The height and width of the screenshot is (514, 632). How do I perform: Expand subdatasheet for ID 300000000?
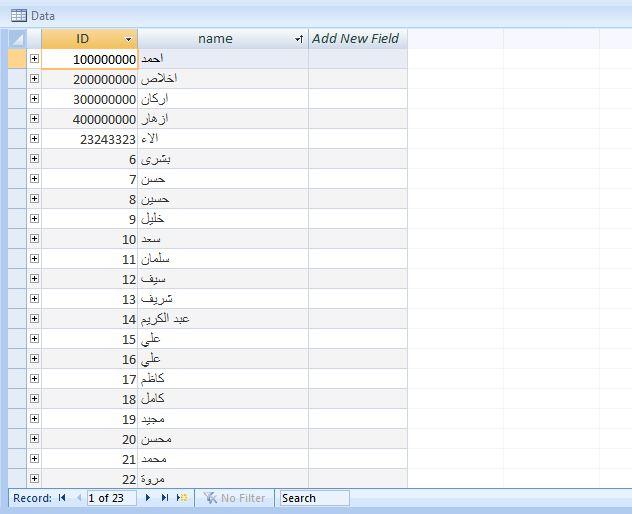(x=34, y=99)
